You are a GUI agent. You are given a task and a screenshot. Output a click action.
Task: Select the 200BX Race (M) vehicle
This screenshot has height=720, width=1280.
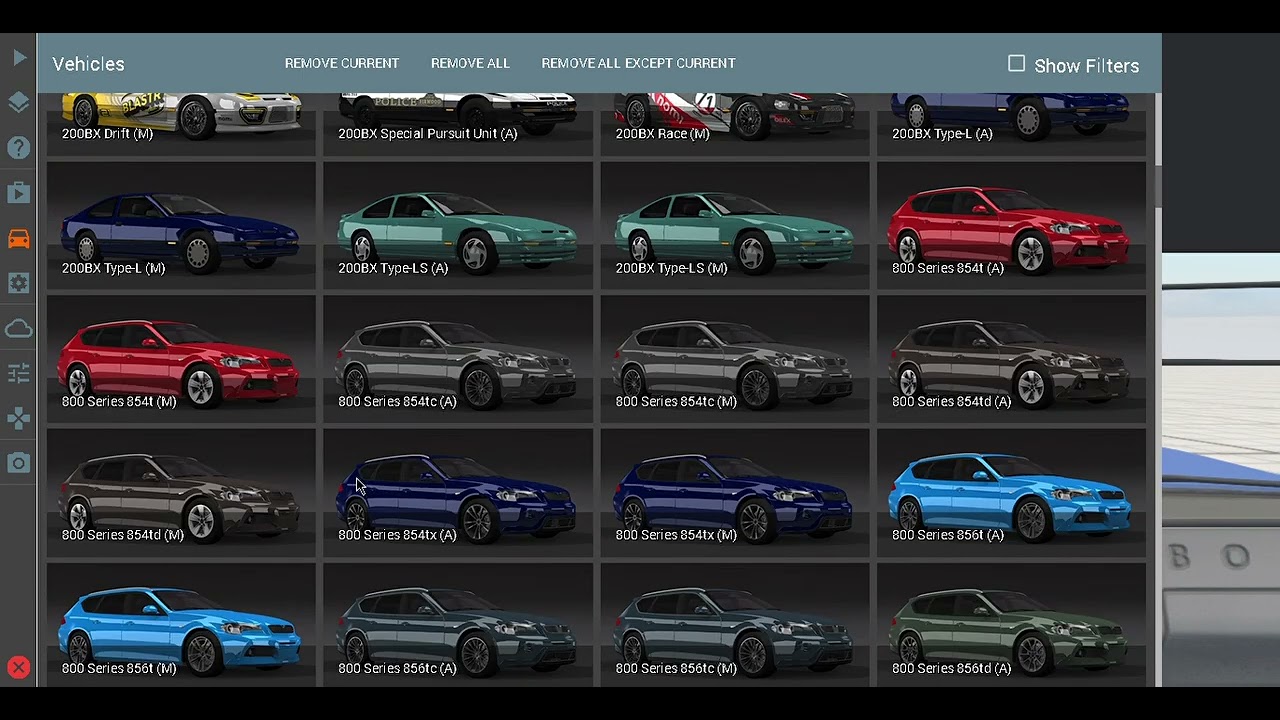tap(735, 124)
